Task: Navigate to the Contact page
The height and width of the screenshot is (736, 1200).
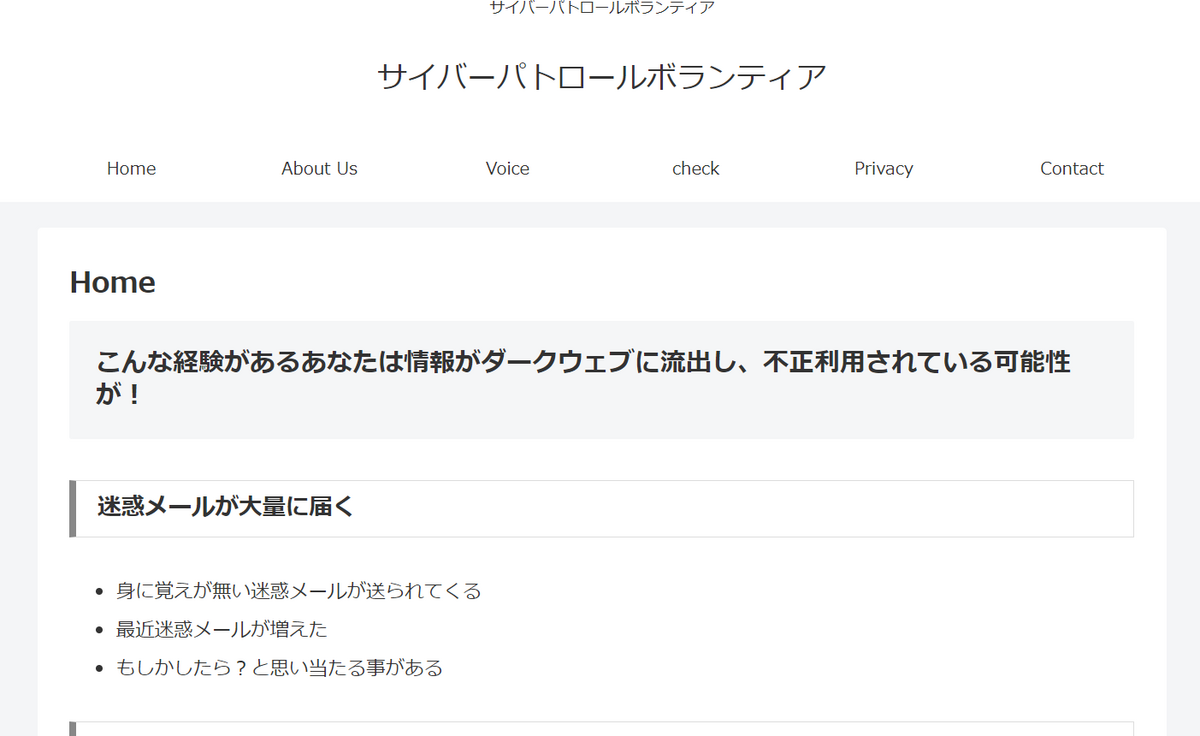Action: [x=1071, y=168]
